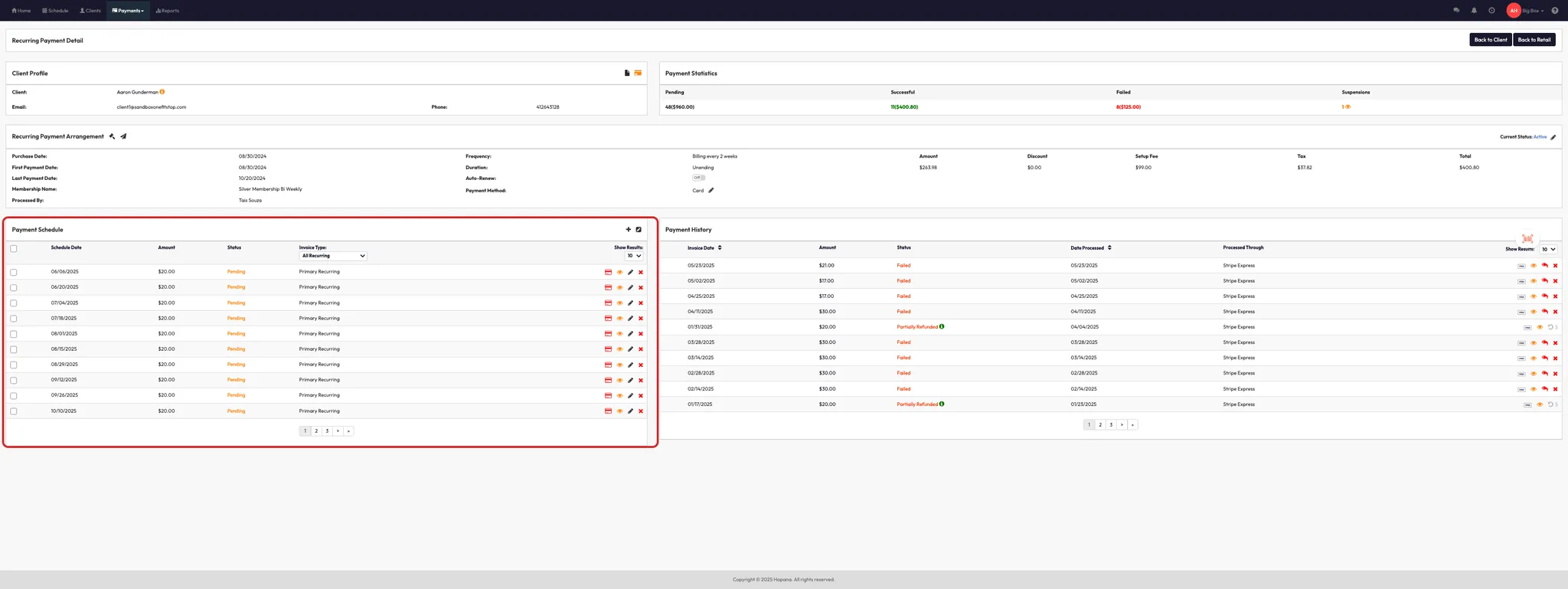
Task: Click the paper plane icon beside Recurring Payment Arrangement
Action: 123,137
